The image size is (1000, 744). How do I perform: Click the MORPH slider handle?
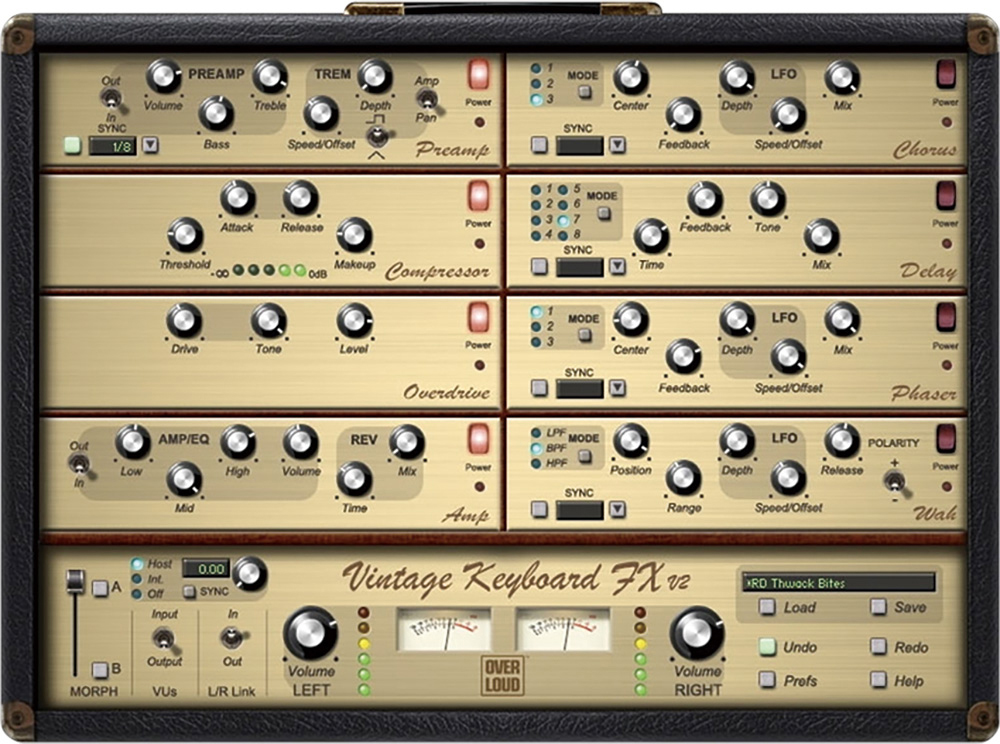coord(75,581)
